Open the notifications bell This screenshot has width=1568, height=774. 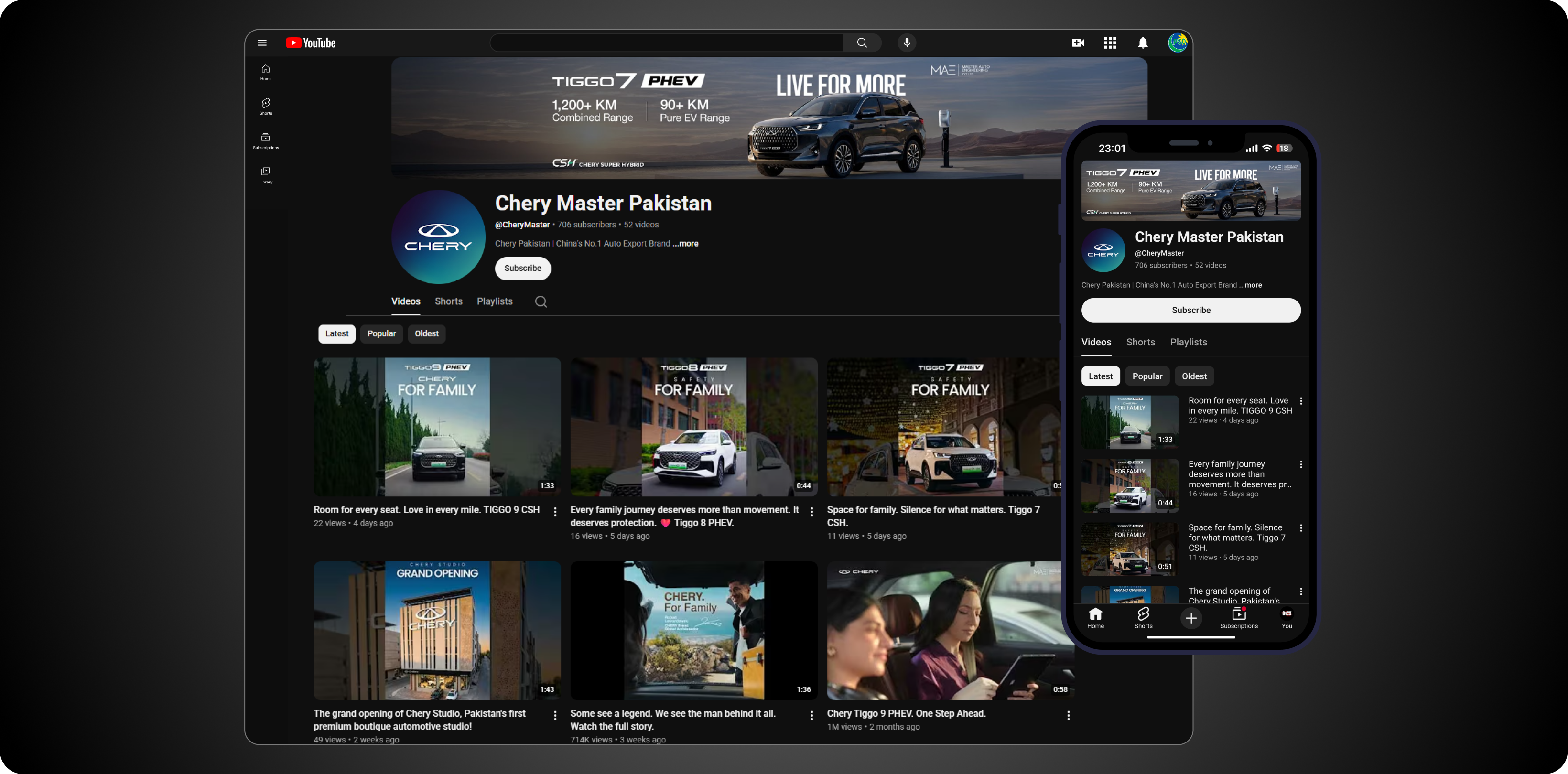[x=1143, y=43]
